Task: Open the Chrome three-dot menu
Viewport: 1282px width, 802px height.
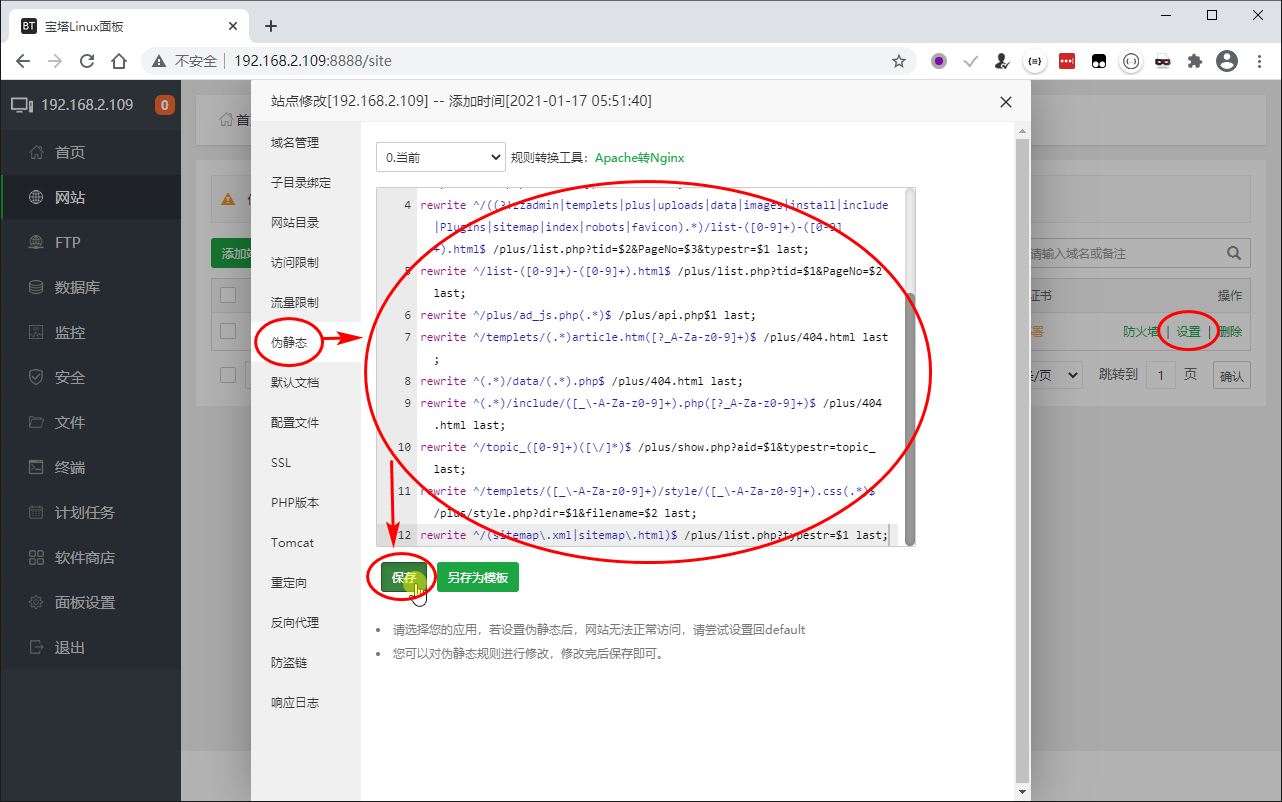Action: tap(1258, 61)
